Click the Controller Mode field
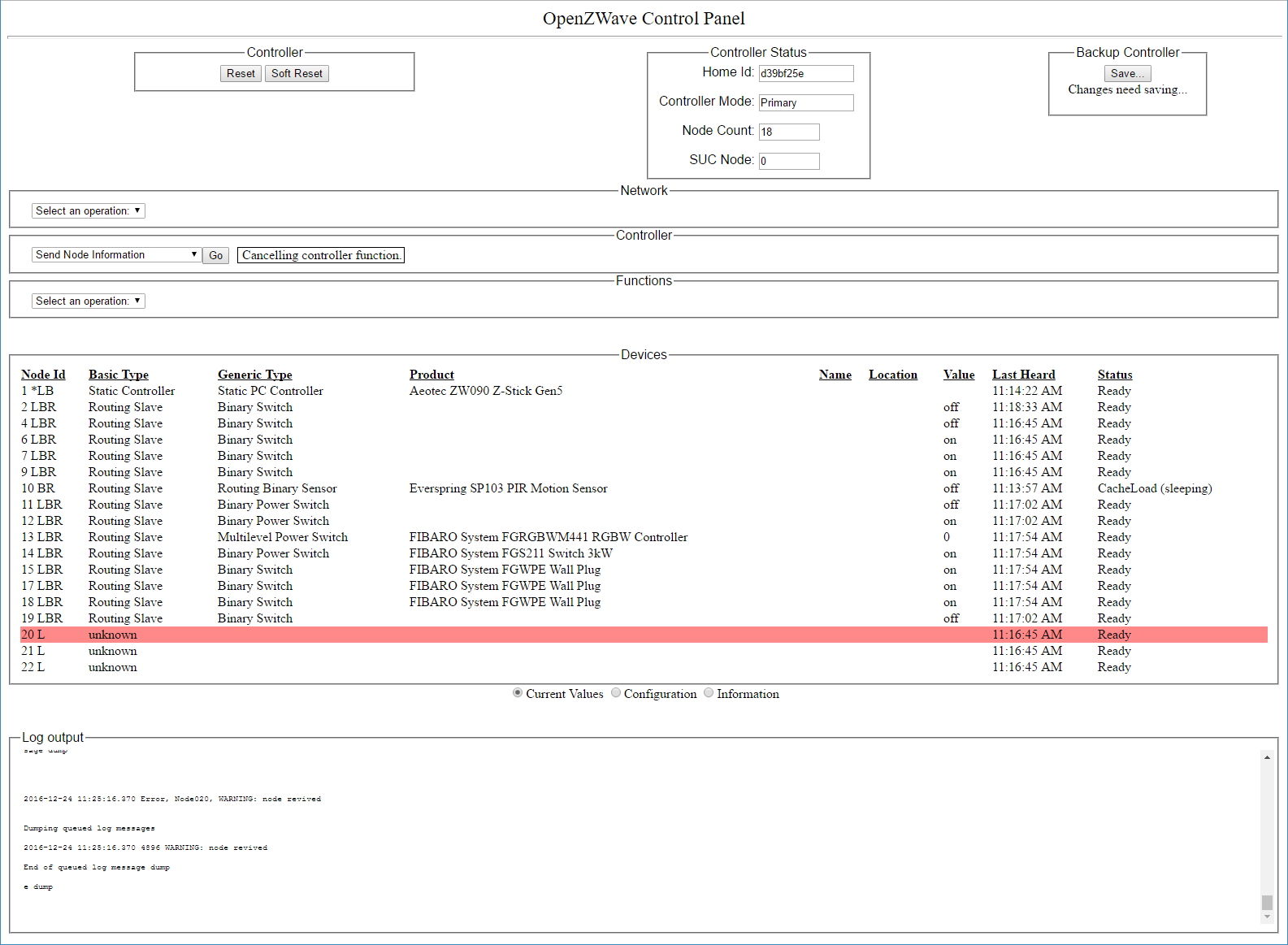The width and height of the screenshot is (1288, 945). tap(806, 102)
